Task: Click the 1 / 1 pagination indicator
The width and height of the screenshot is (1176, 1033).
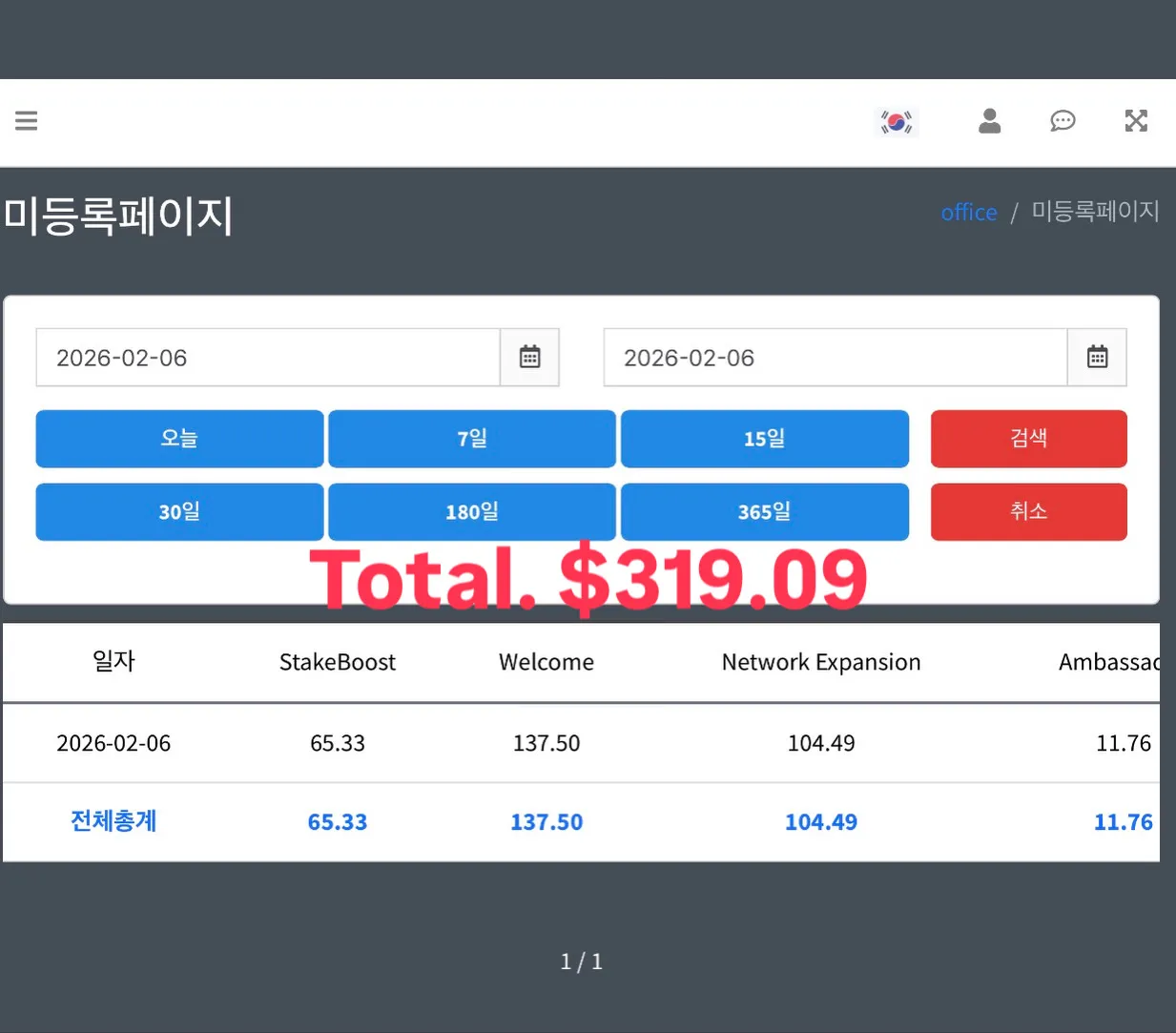Action: [582, 961]
